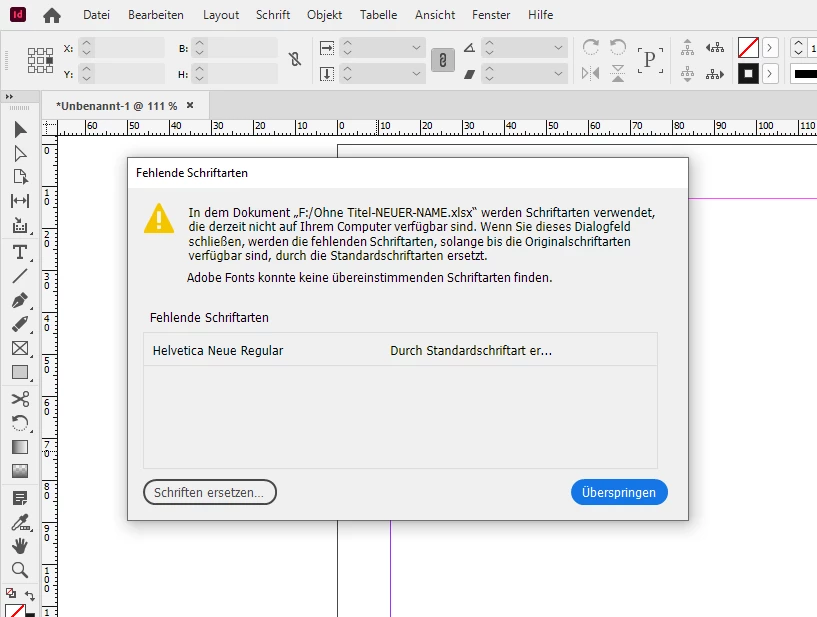Select the Free Transform tool
817x617 pixels.
(x=20, y=423)
